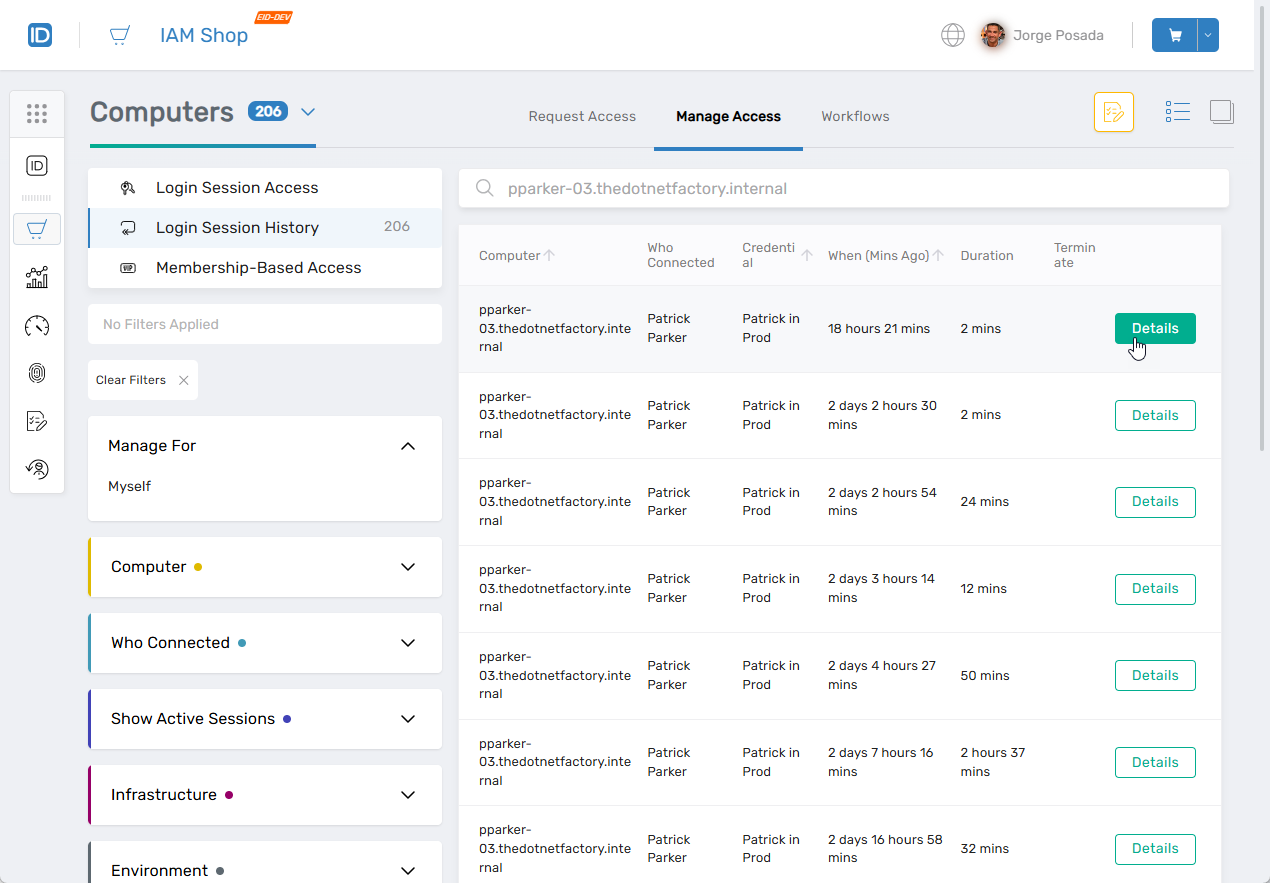1270x883 pixels.
Task: Open the language globe icon
Action: click(953, 35)
